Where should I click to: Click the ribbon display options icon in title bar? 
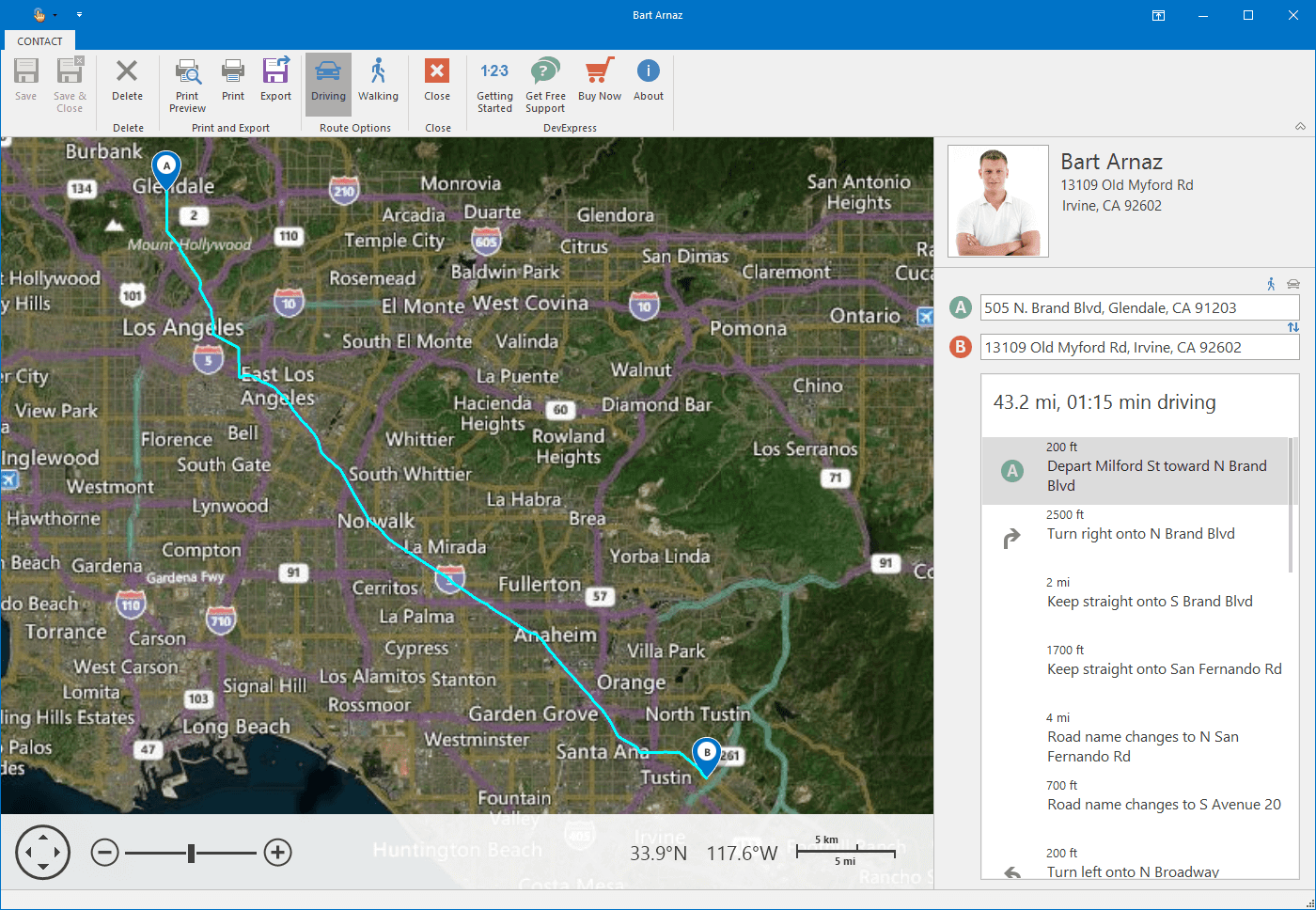pyautogui.click(x=1158, y=15)
